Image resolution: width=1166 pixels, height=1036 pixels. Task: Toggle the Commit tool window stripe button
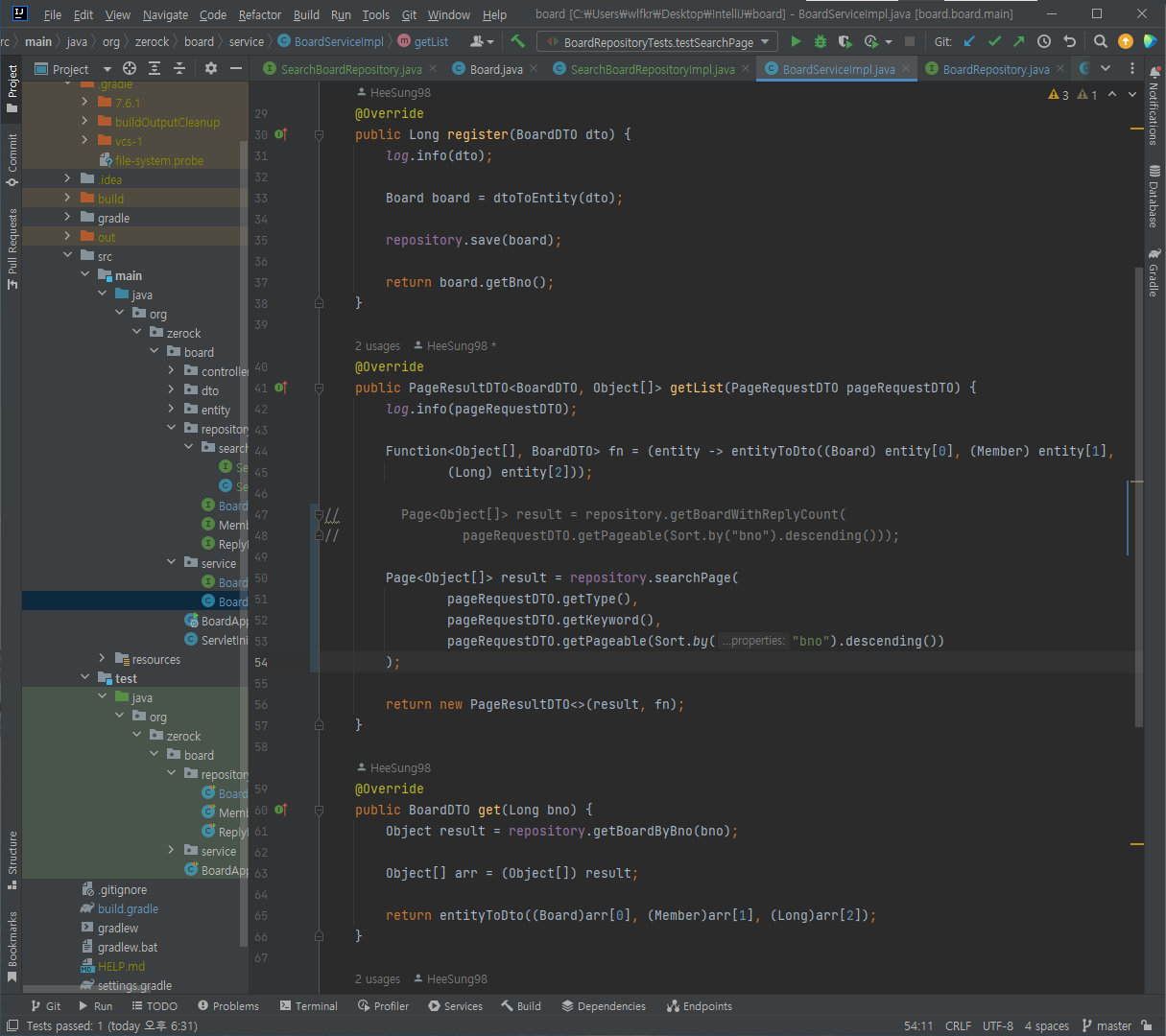pos(12,159)
